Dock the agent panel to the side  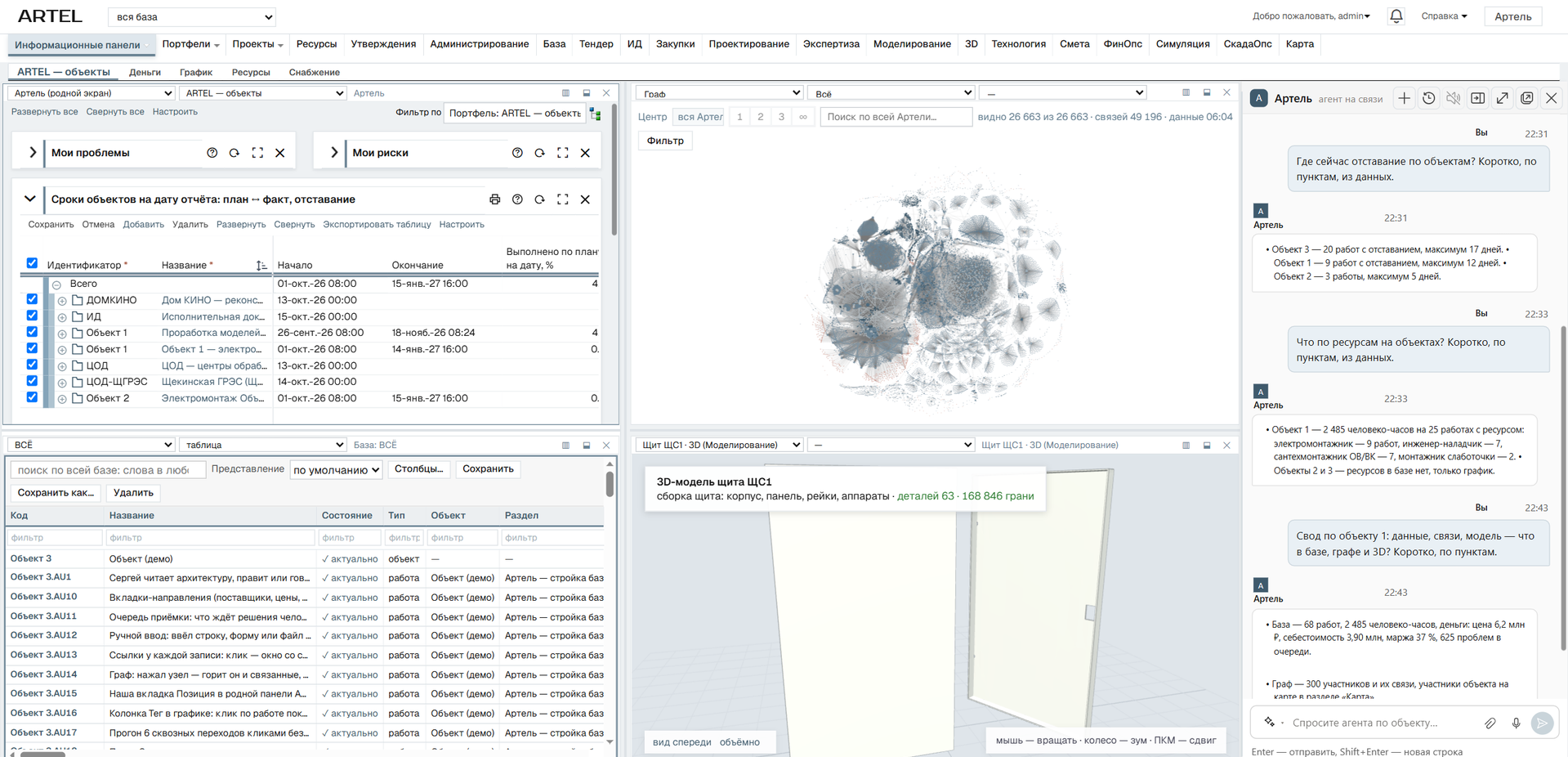pos(1477,98)
